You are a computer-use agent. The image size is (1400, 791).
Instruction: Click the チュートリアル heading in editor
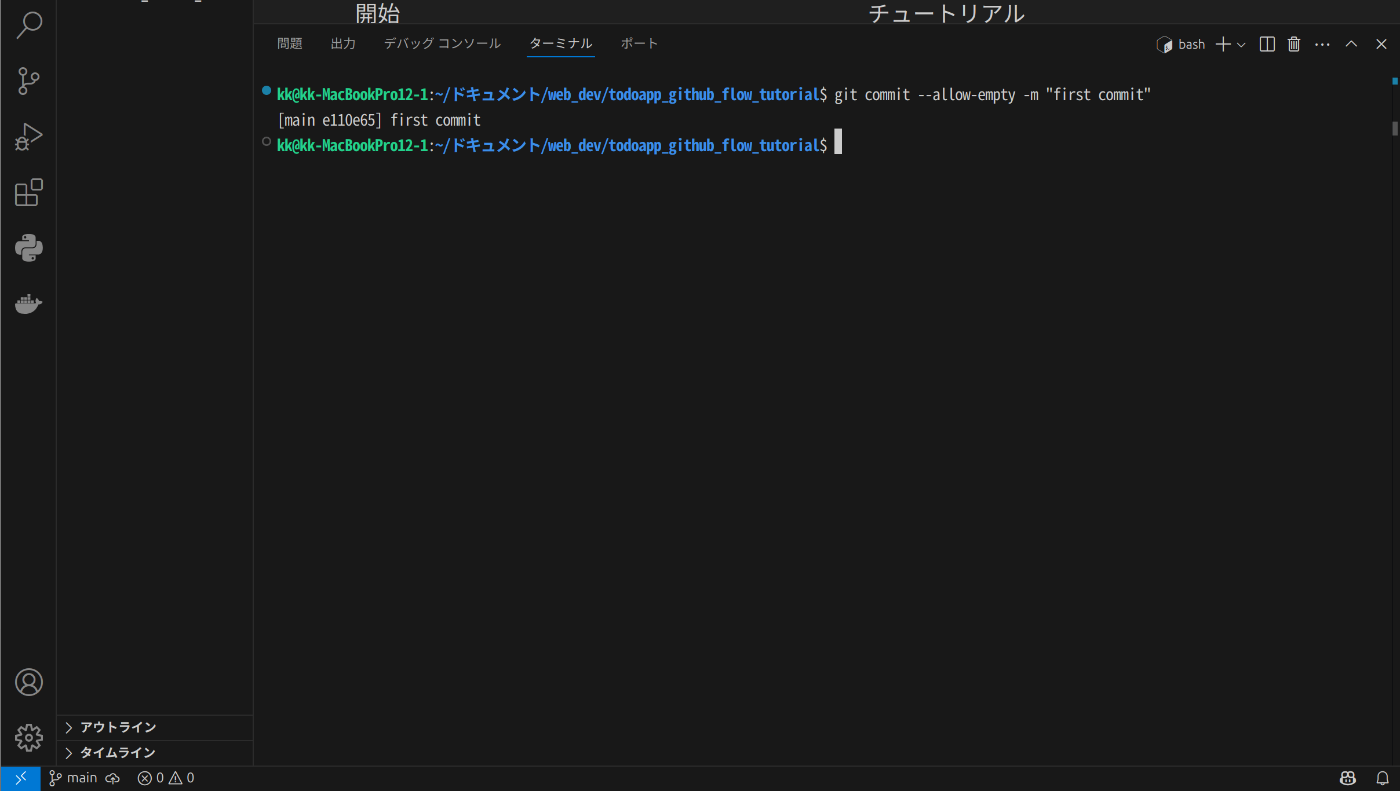coord(946,13)
